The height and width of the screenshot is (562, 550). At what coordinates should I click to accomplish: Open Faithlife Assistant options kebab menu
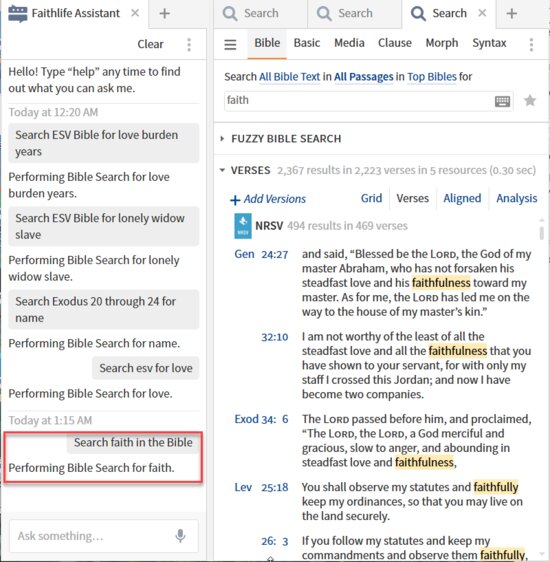click(189, 45)
